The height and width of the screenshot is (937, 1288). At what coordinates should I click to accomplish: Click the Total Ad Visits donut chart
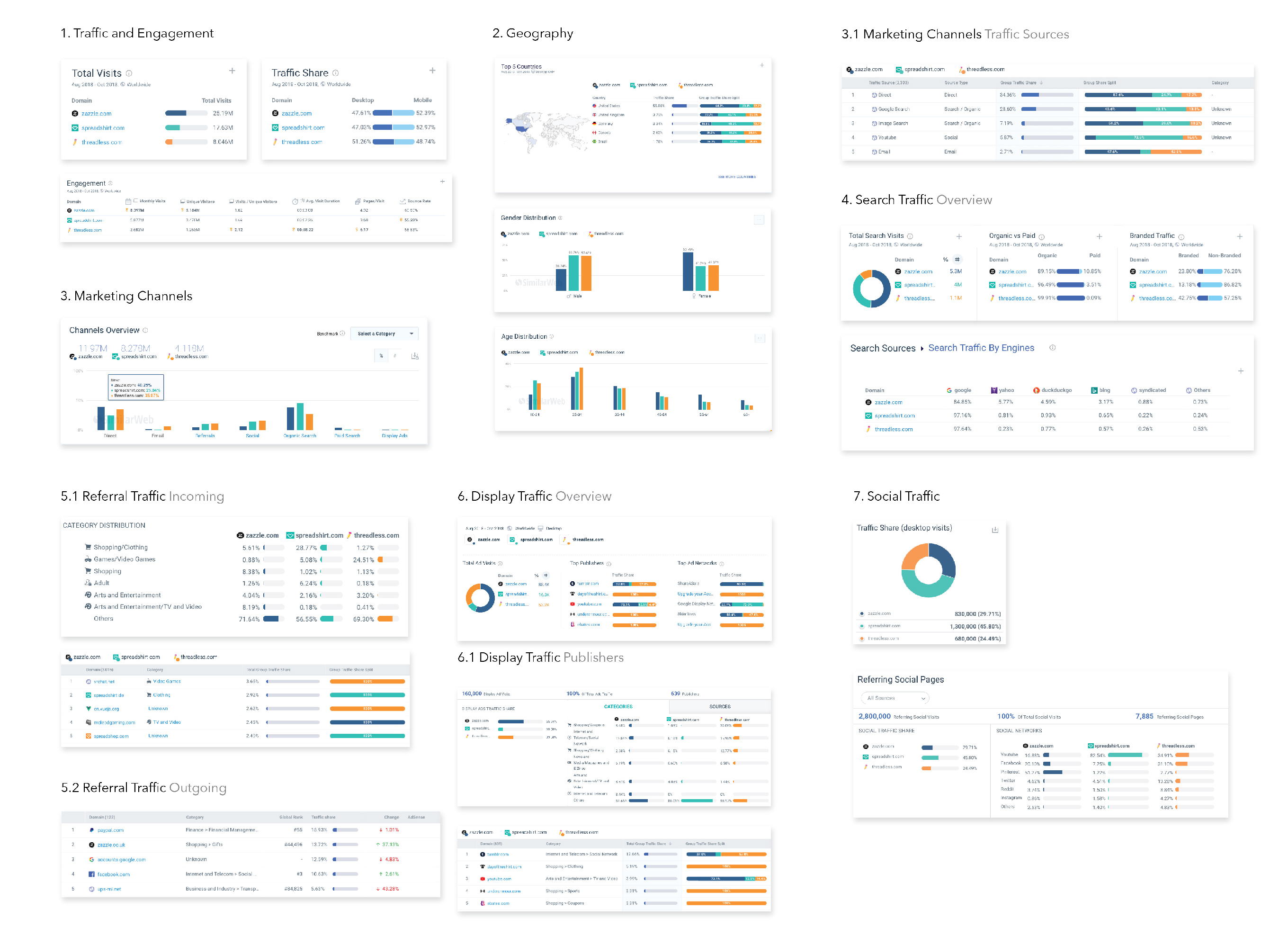click(480, 598)
